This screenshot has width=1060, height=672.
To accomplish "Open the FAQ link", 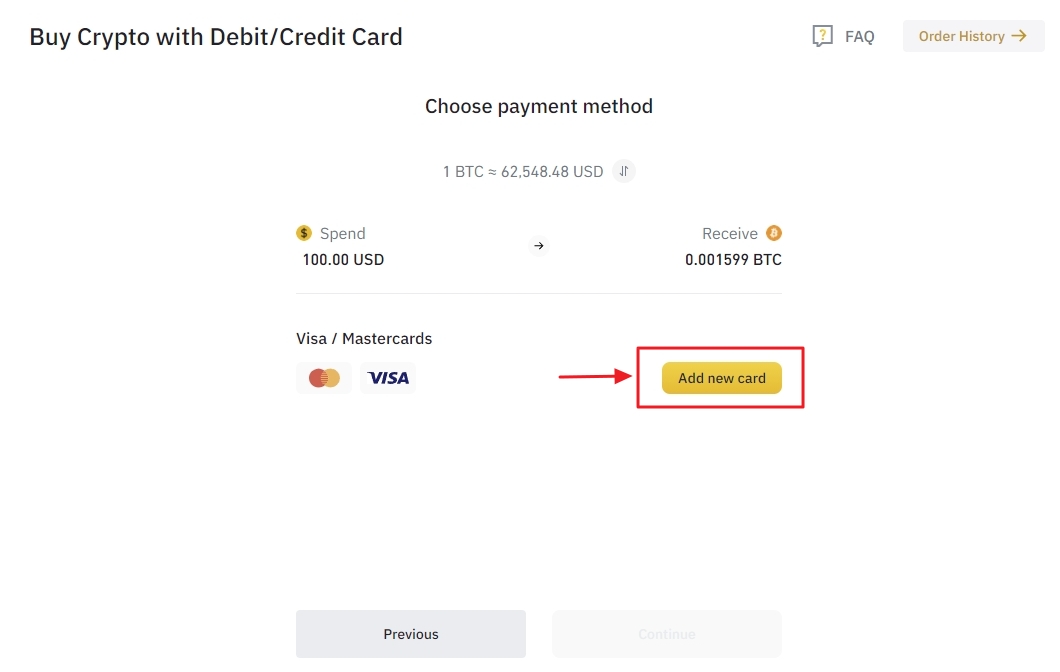I will point(859,37).
